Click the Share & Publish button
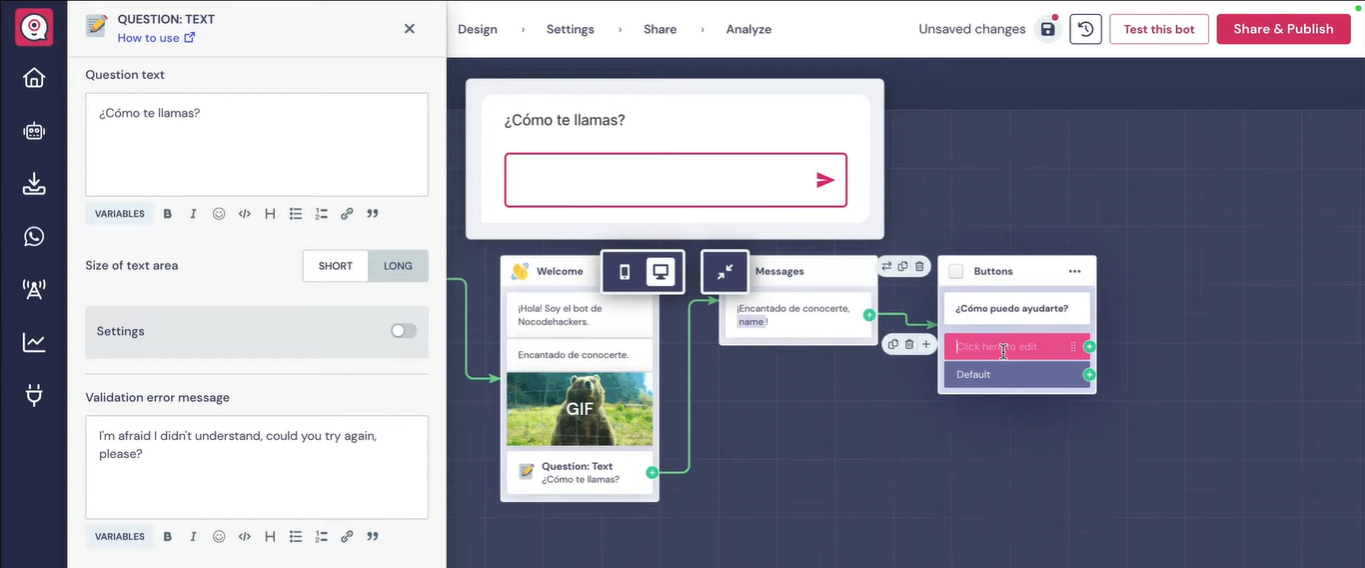The width and height of the screenshot is (1365, 568). coord(1283,29)
